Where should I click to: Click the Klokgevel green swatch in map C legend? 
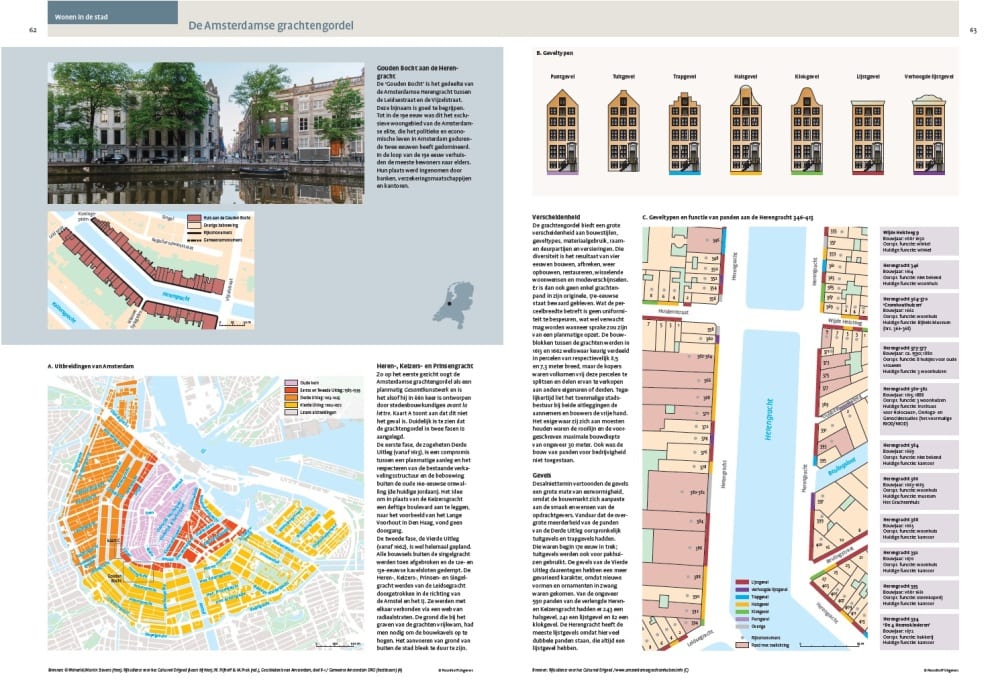coord(742,612)
